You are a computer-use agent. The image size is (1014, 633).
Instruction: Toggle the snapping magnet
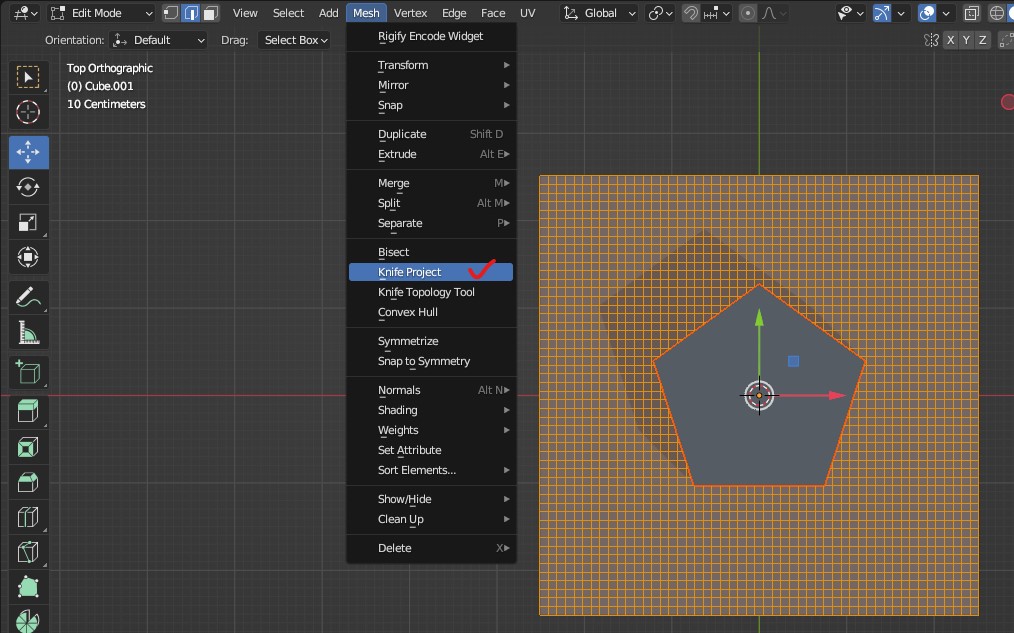coord(691,13)
